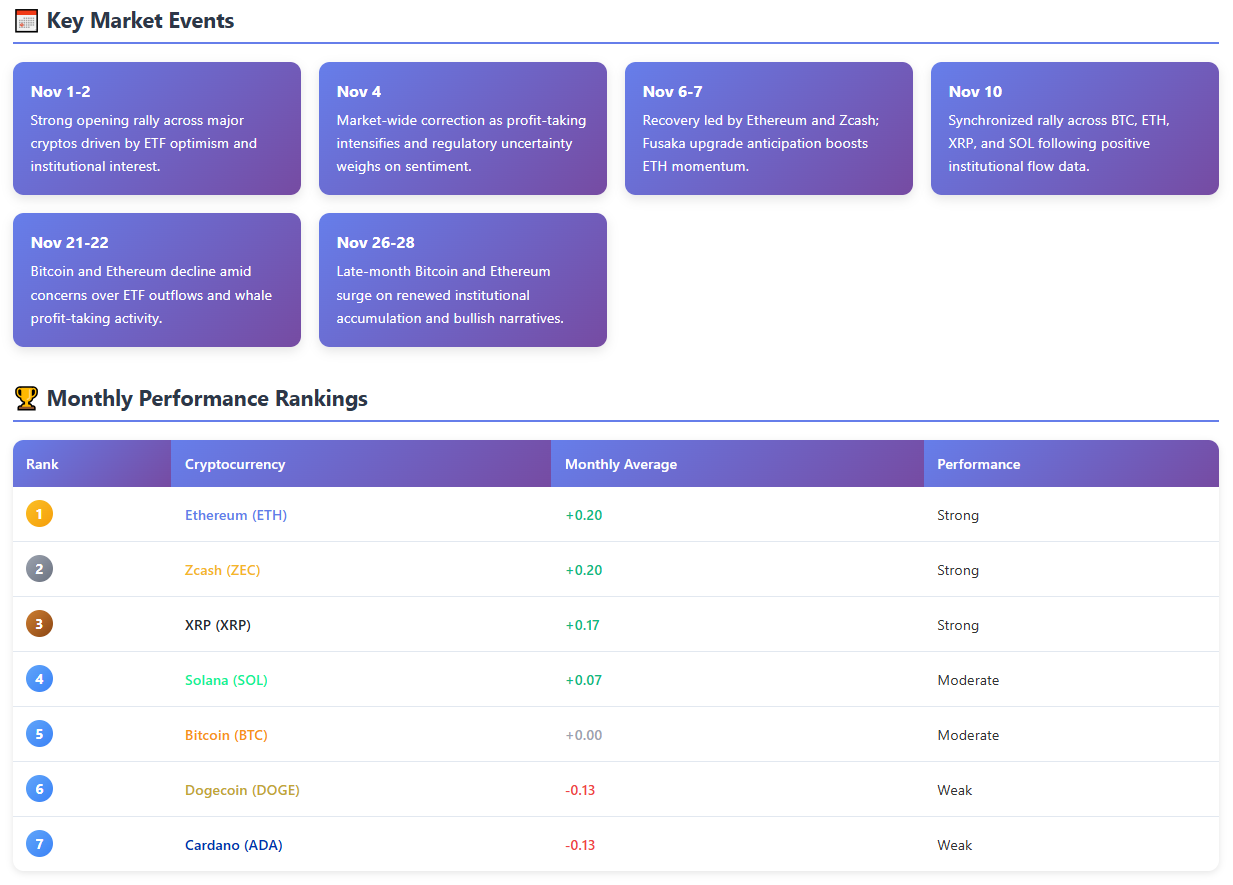This screenshot has height=885, width=1233.
Task: Click the bronze rank 3 badge
Action: [39, 624]
